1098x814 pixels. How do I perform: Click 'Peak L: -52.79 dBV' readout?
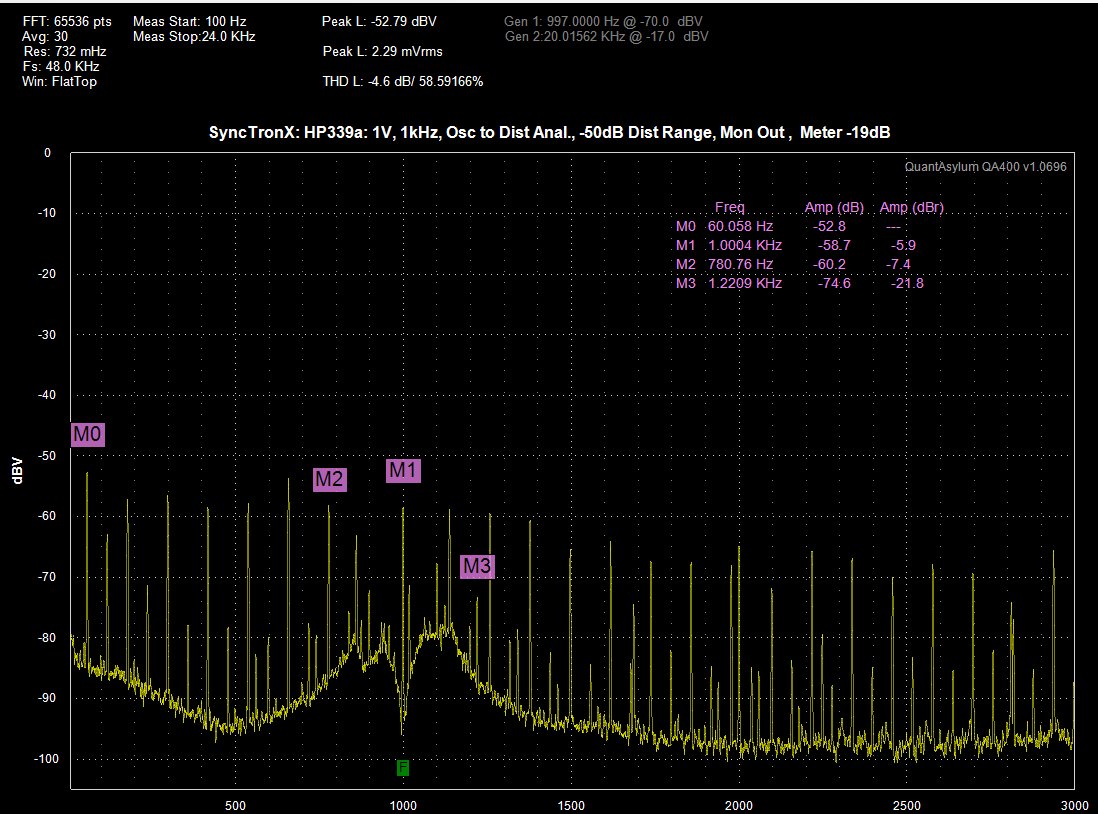coord(379,22)
